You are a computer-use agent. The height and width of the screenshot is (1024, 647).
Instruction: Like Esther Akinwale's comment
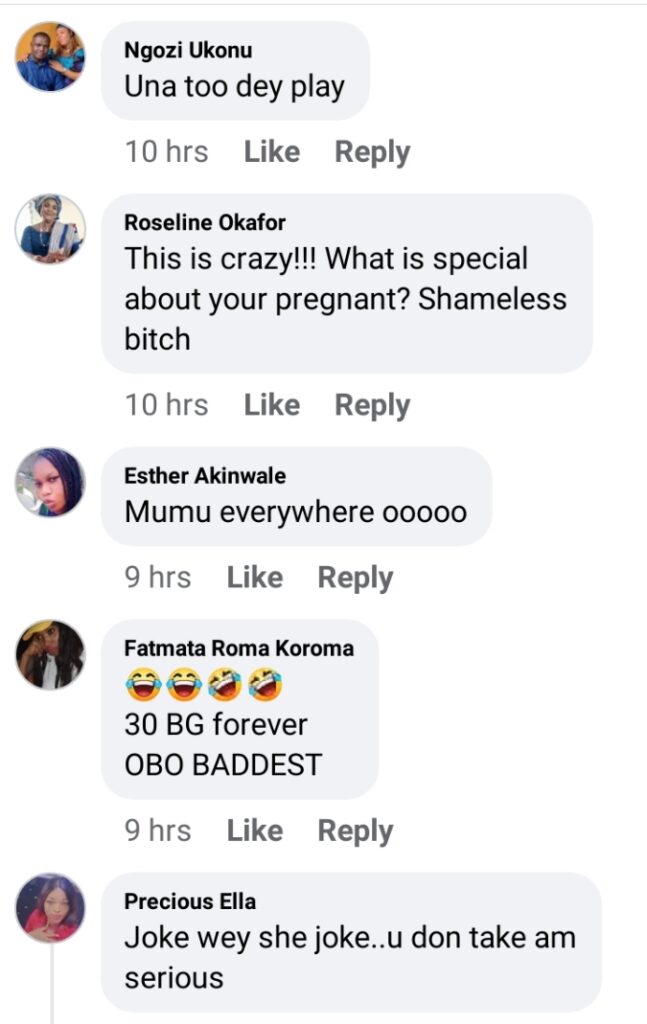click(255, 578)
